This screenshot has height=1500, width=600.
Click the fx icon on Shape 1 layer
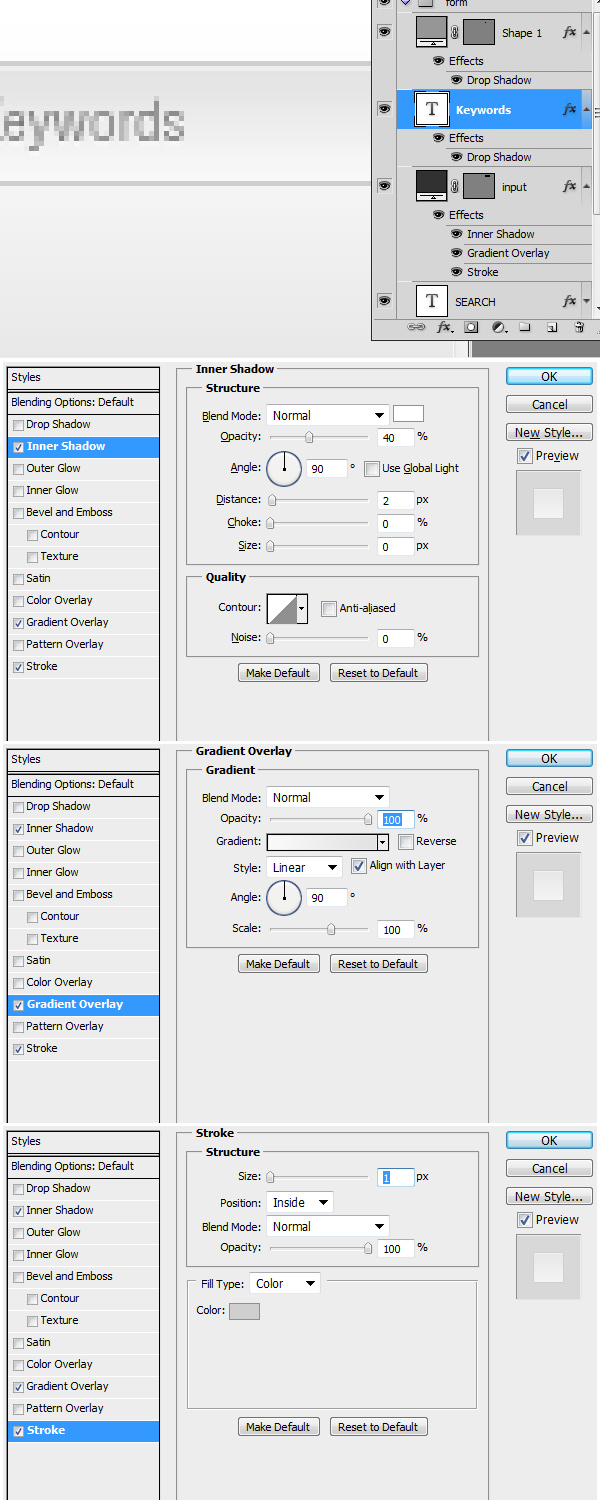[569, 33]
